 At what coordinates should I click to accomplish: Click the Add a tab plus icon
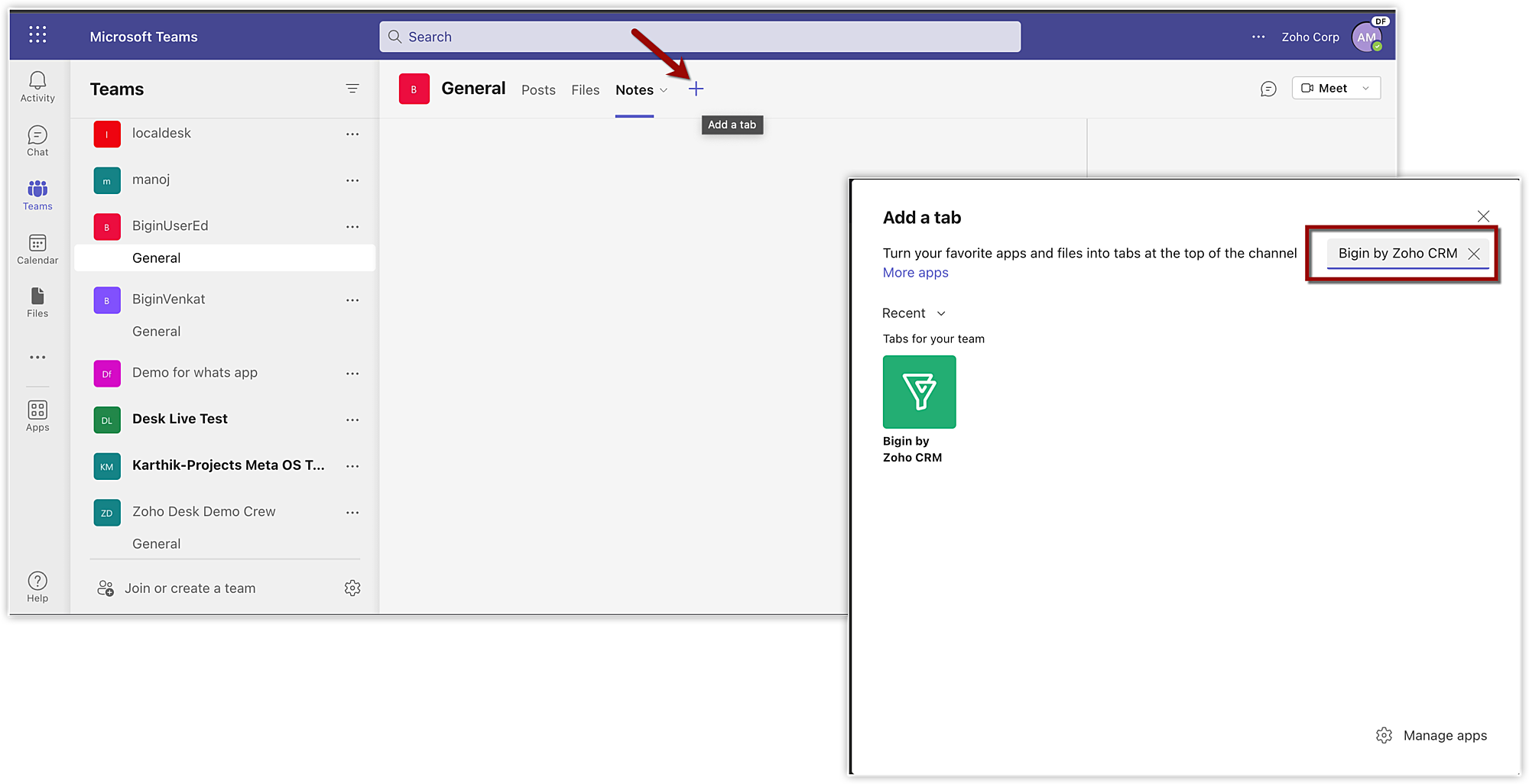click(x=696, y=89)
